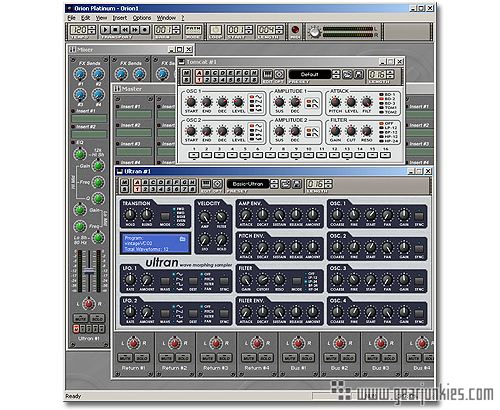Click Tomcat load preset folder icon

[347, 74]
